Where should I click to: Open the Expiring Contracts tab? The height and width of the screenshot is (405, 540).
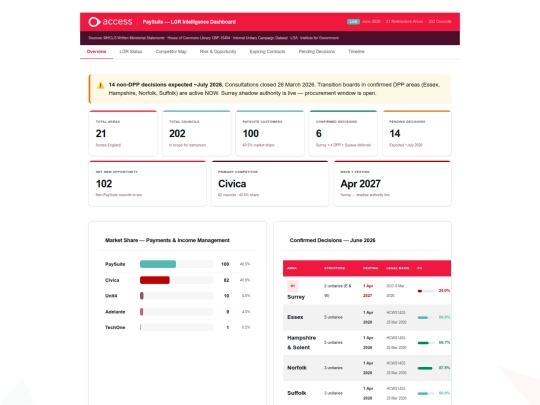[x=267, y=52]
